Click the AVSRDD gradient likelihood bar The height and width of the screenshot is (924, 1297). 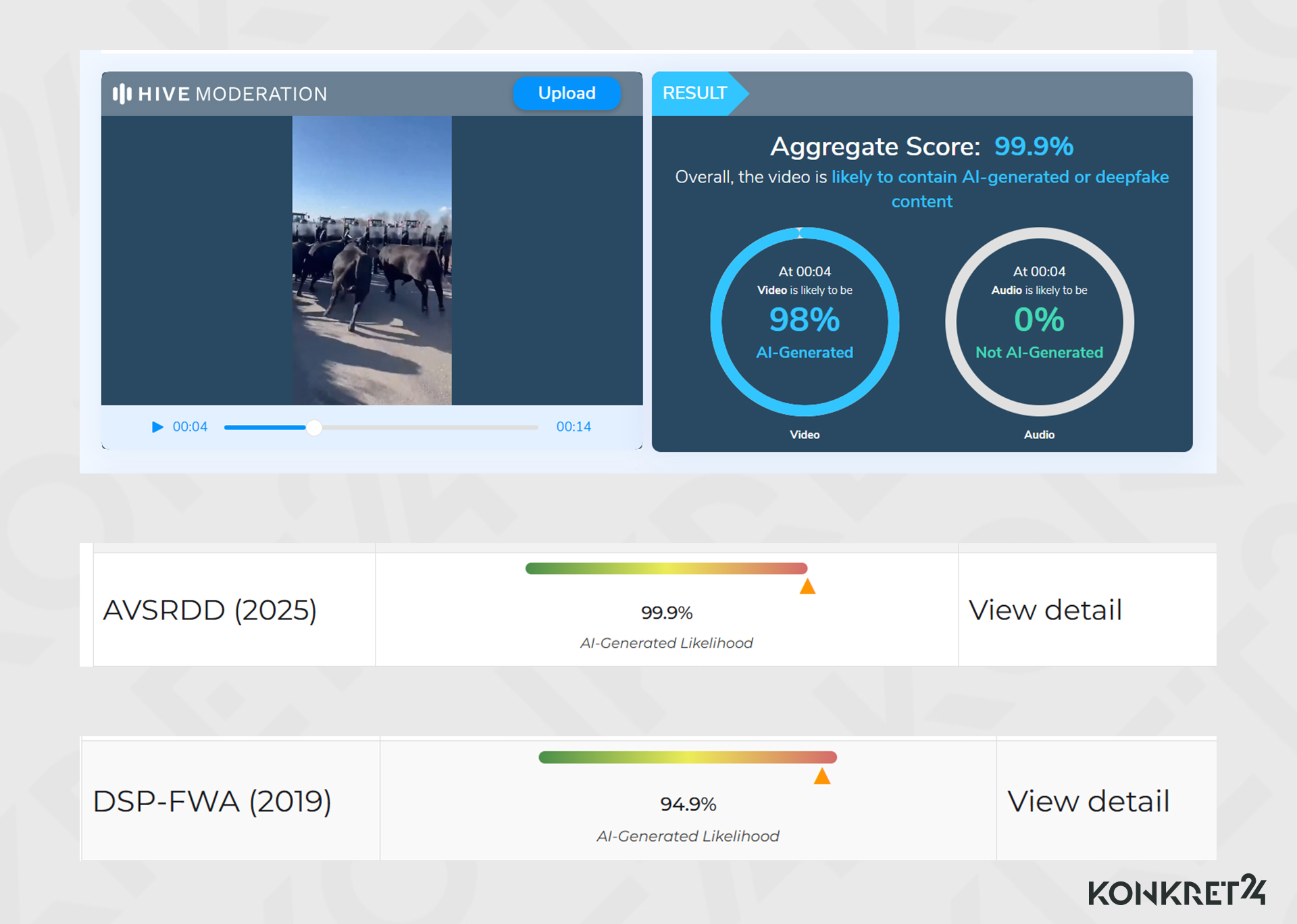tap(666, 569)
